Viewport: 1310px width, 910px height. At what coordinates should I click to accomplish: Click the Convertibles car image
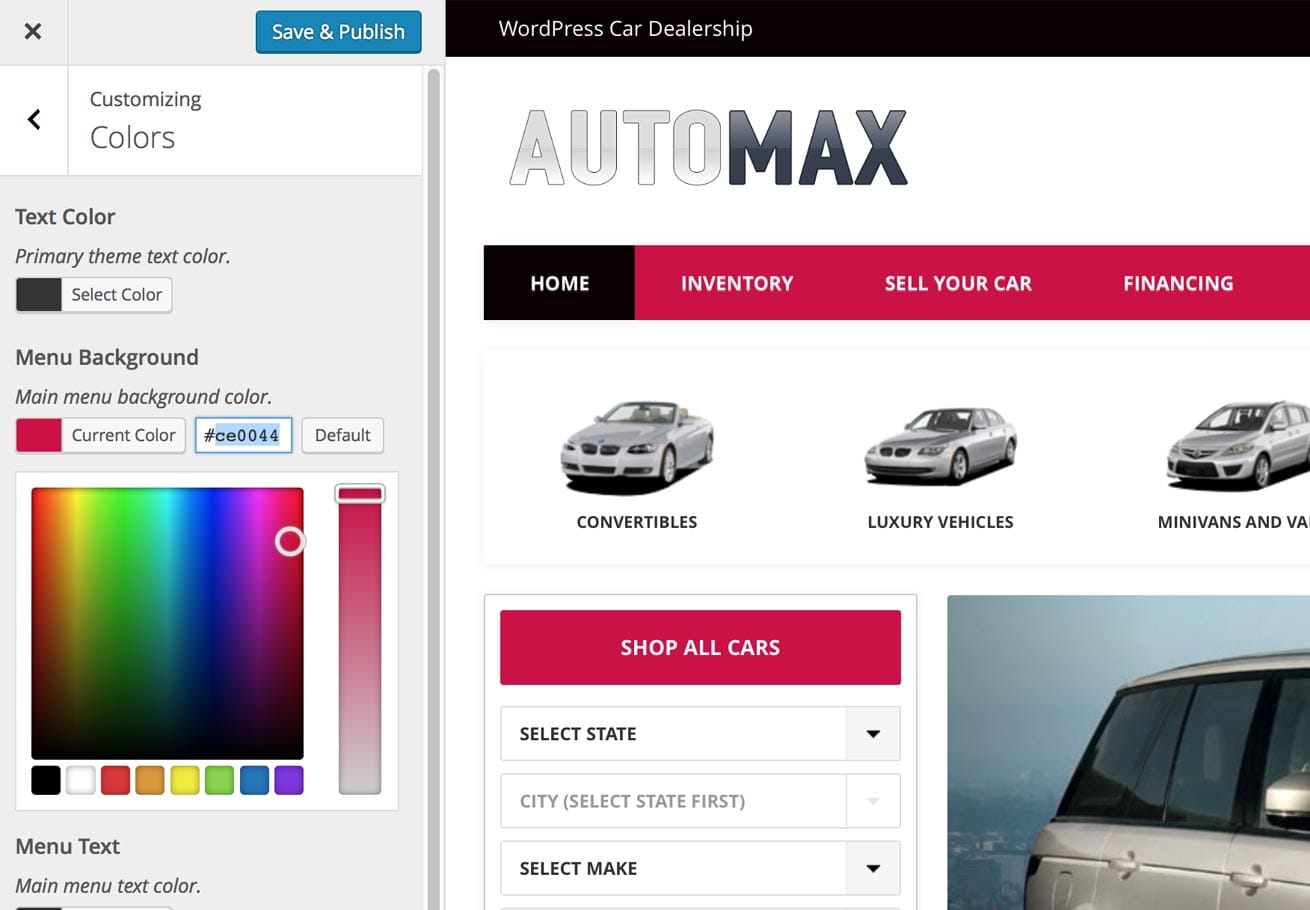point(637,447)
